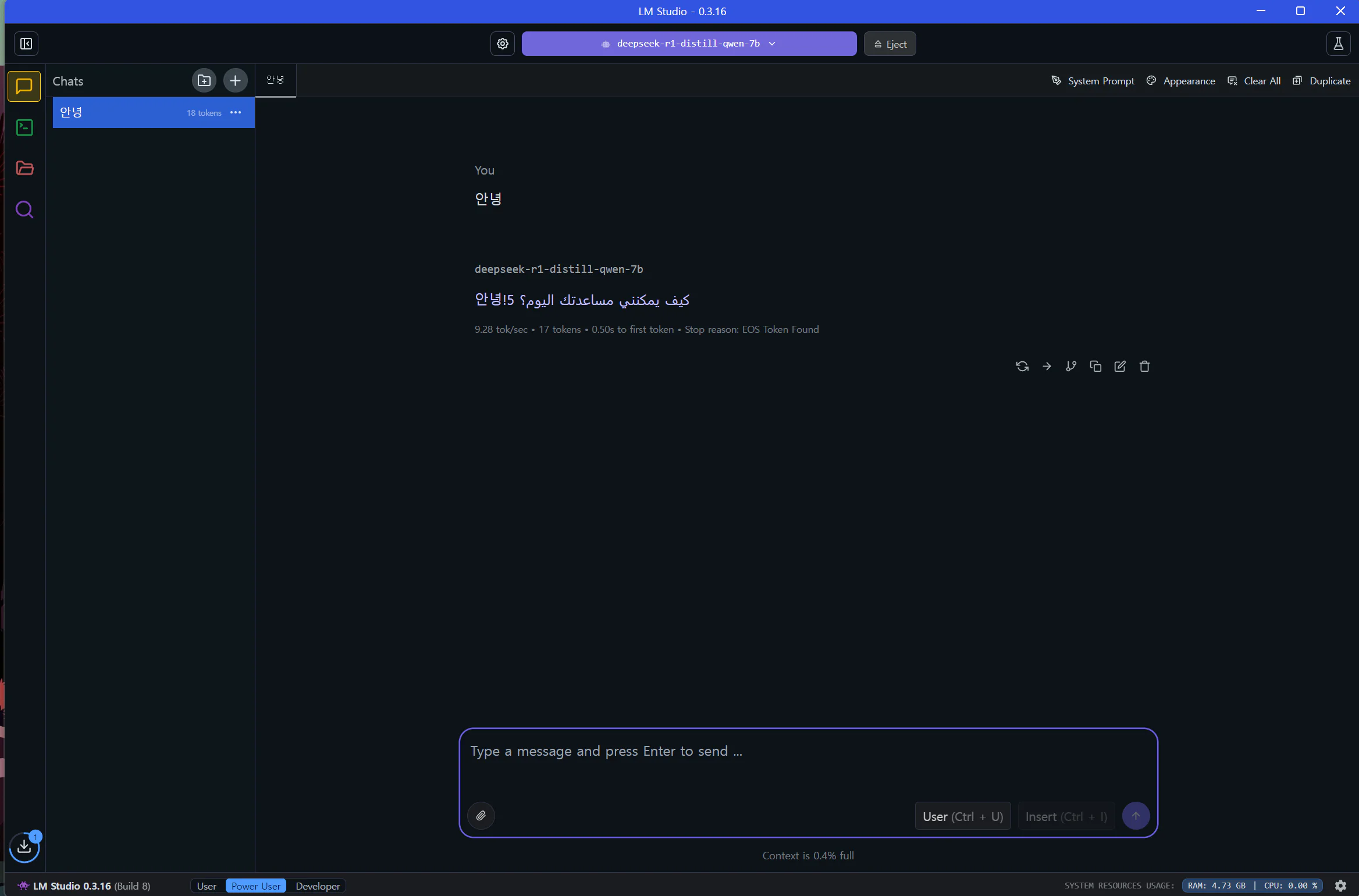Delete the assistant message with trash icon

[1144, 366]
